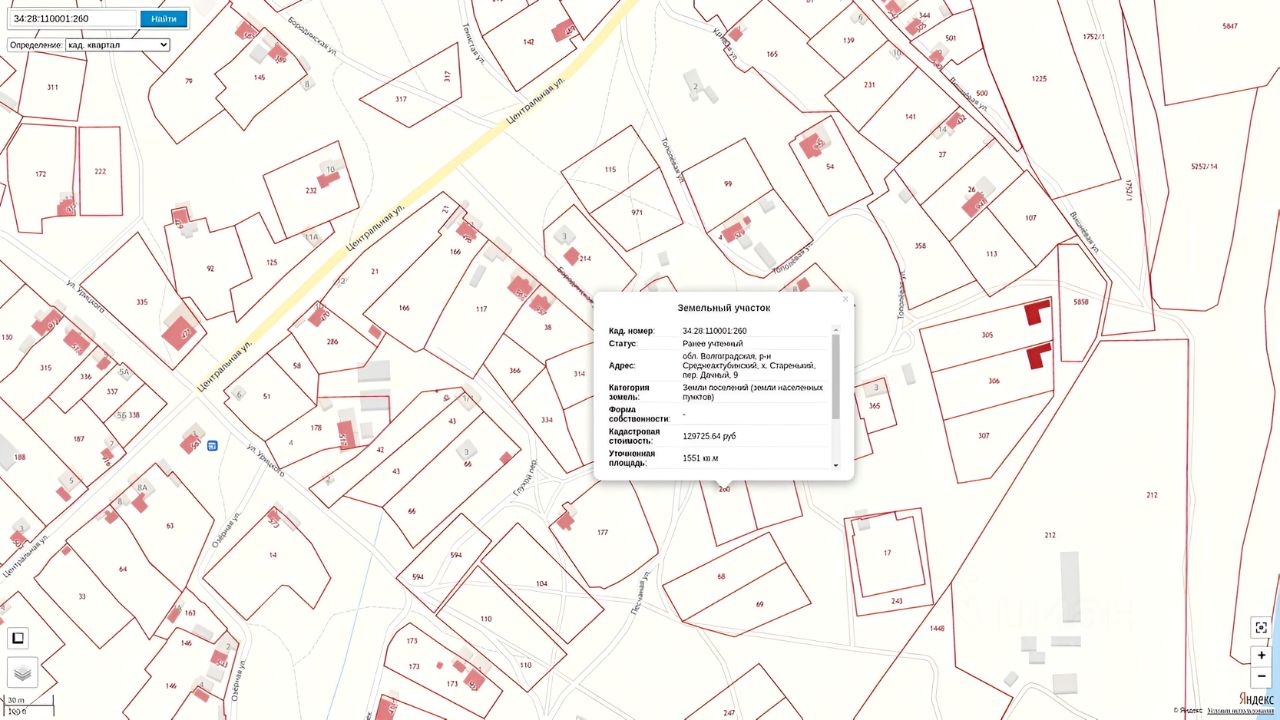Open the Условия использования link
The image size is (1280, 720).
tap(1239, 711)
